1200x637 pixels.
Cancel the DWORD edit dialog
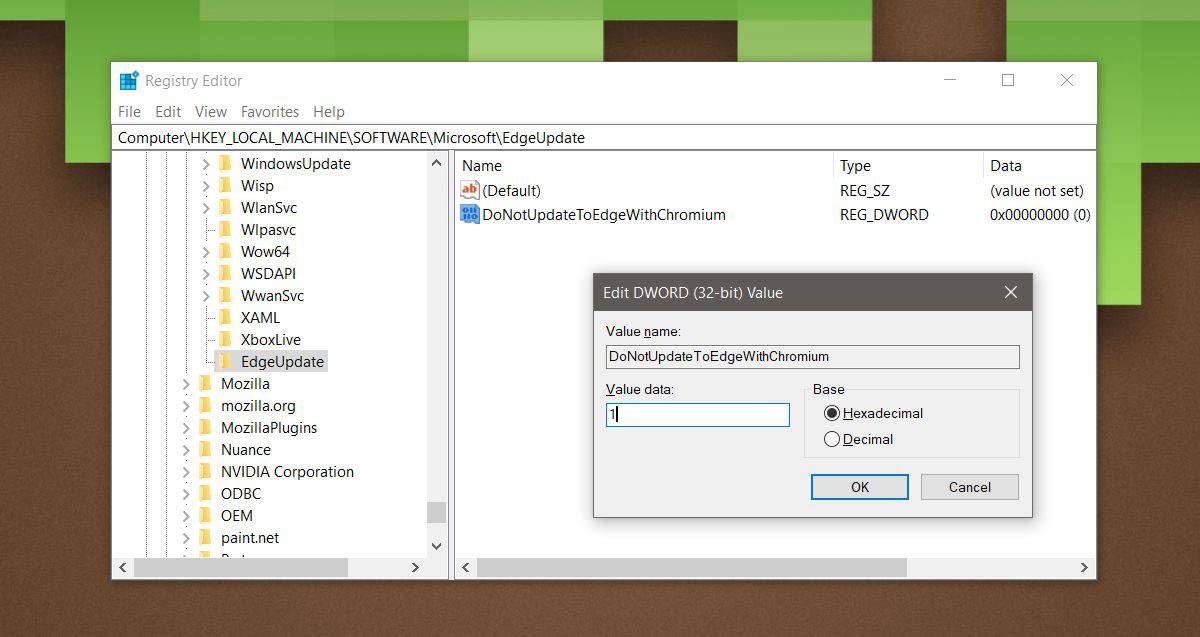970,487
